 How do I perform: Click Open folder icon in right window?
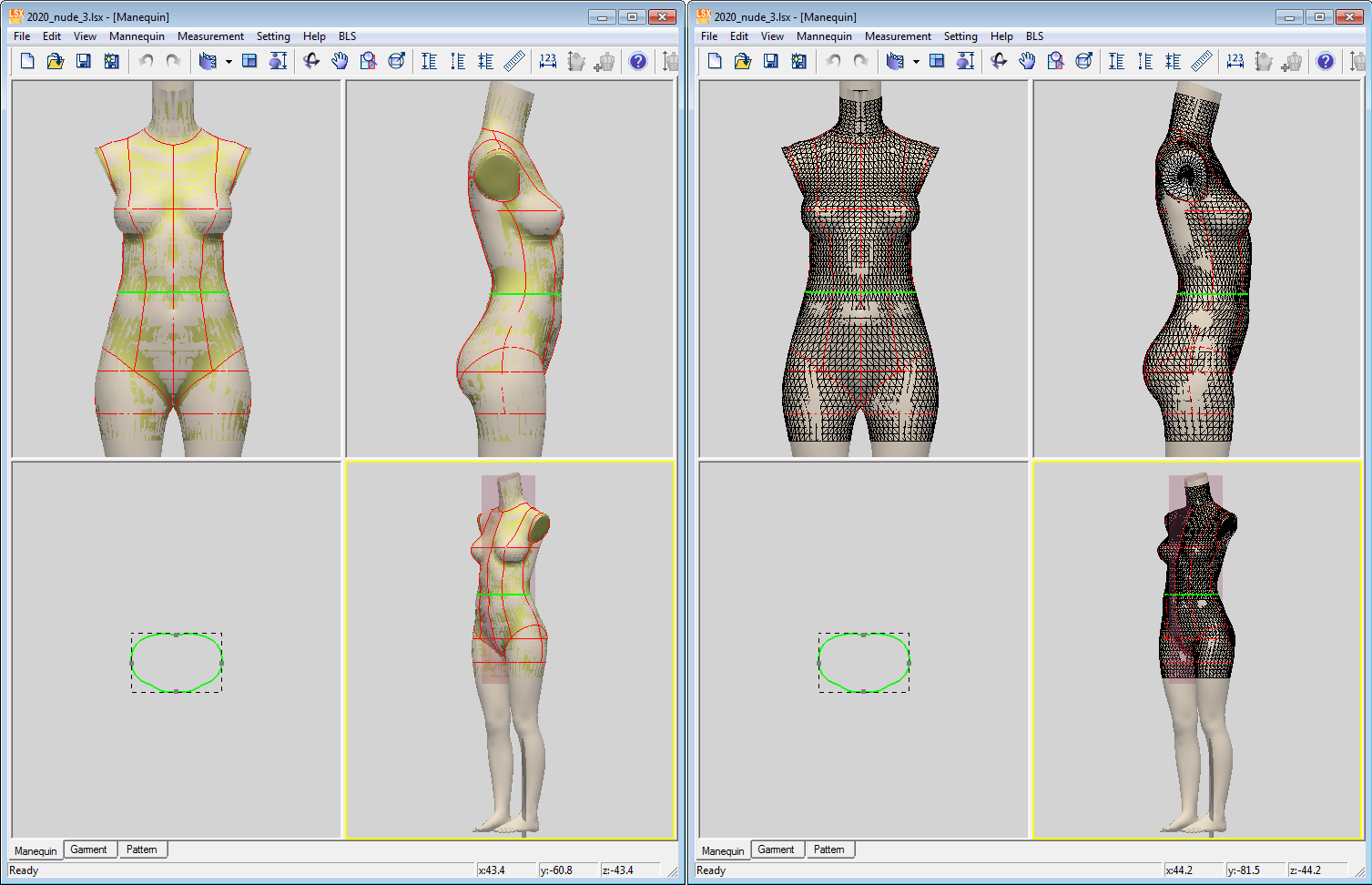click(x=743, y=61)
